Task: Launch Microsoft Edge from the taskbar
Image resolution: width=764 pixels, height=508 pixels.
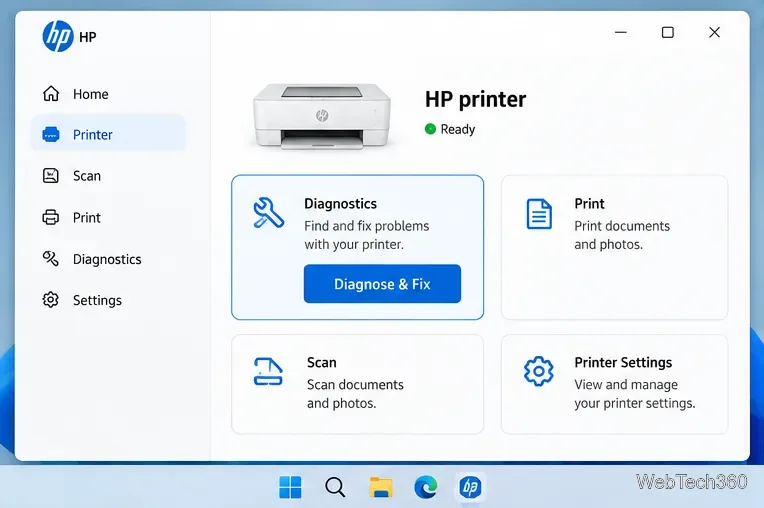Action: [425, 487]
